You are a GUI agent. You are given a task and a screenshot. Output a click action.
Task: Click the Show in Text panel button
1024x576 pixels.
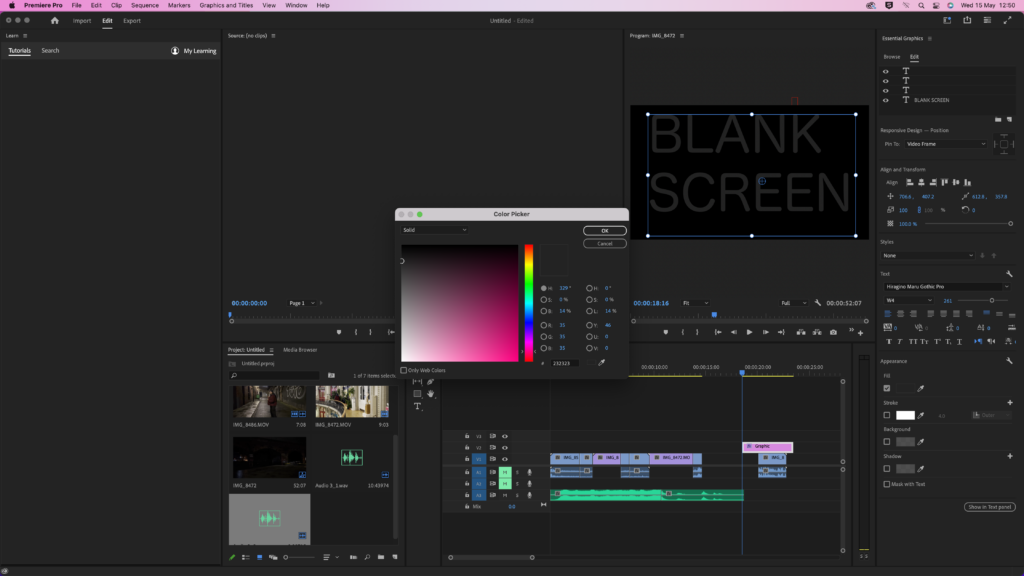pyautogui.click(x=989, y=507)
